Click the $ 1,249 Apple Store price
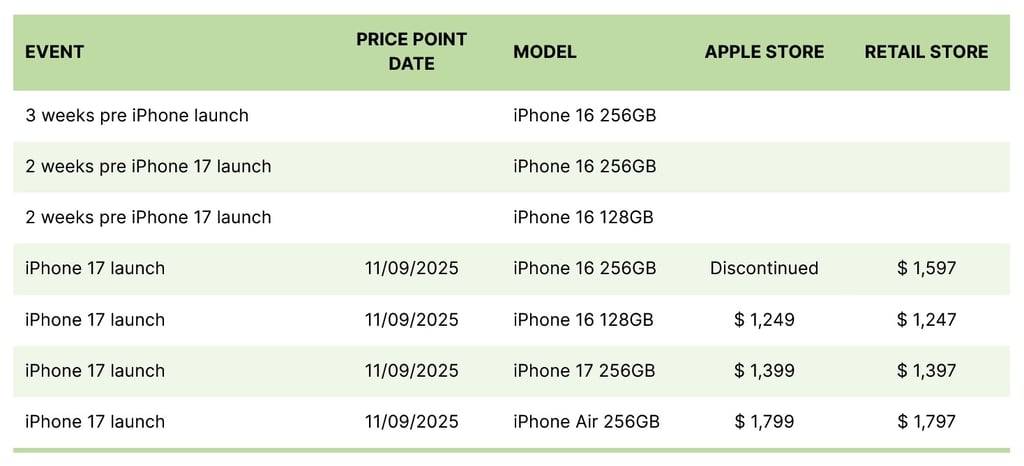 [x=764, y=320]
